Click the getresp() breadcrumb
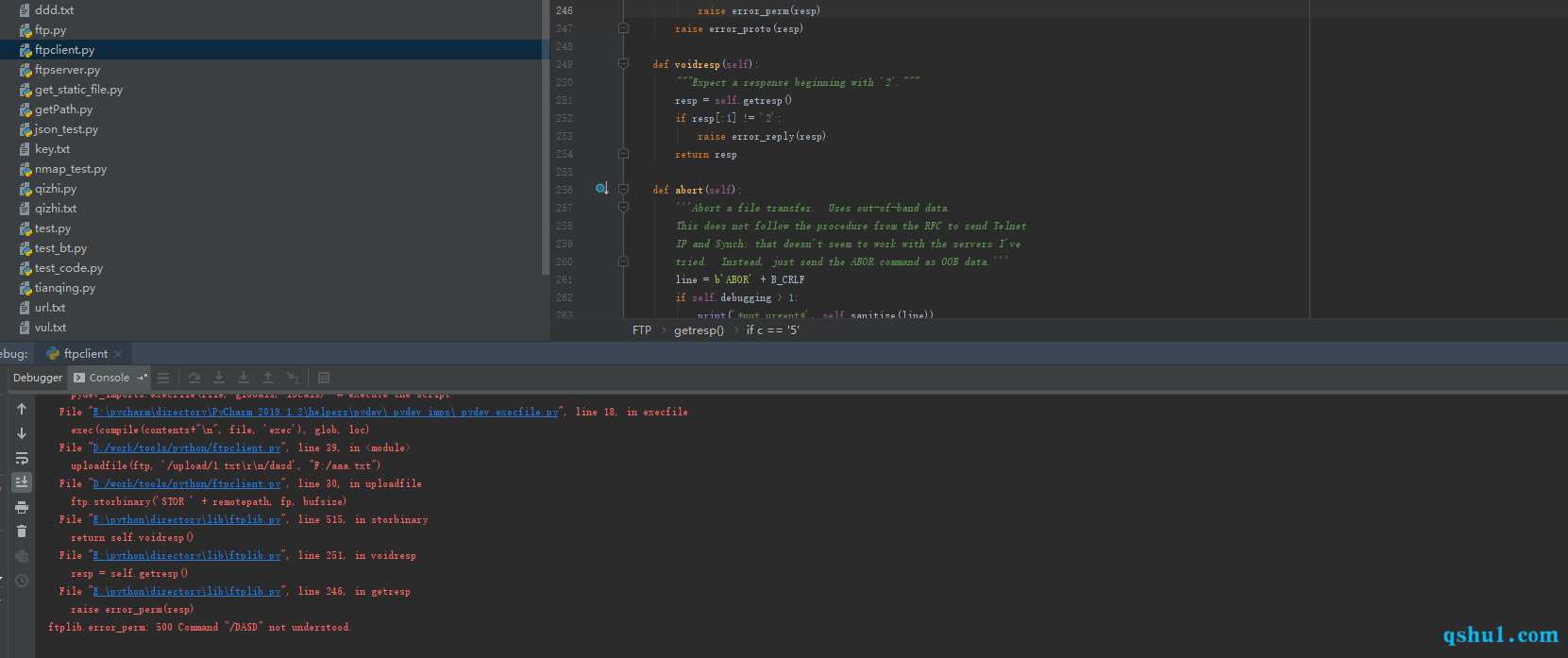This screenshot has height=658, width=1568. 699,330
